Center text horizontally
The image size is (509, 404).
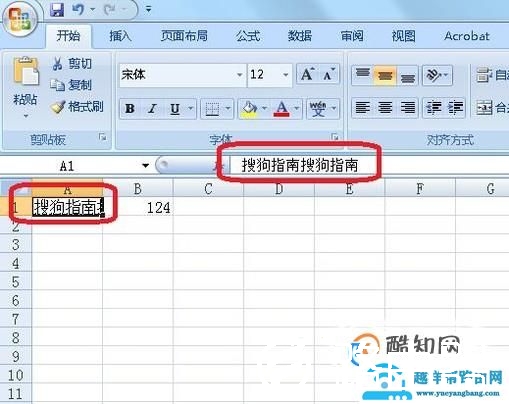coord(385,108)
